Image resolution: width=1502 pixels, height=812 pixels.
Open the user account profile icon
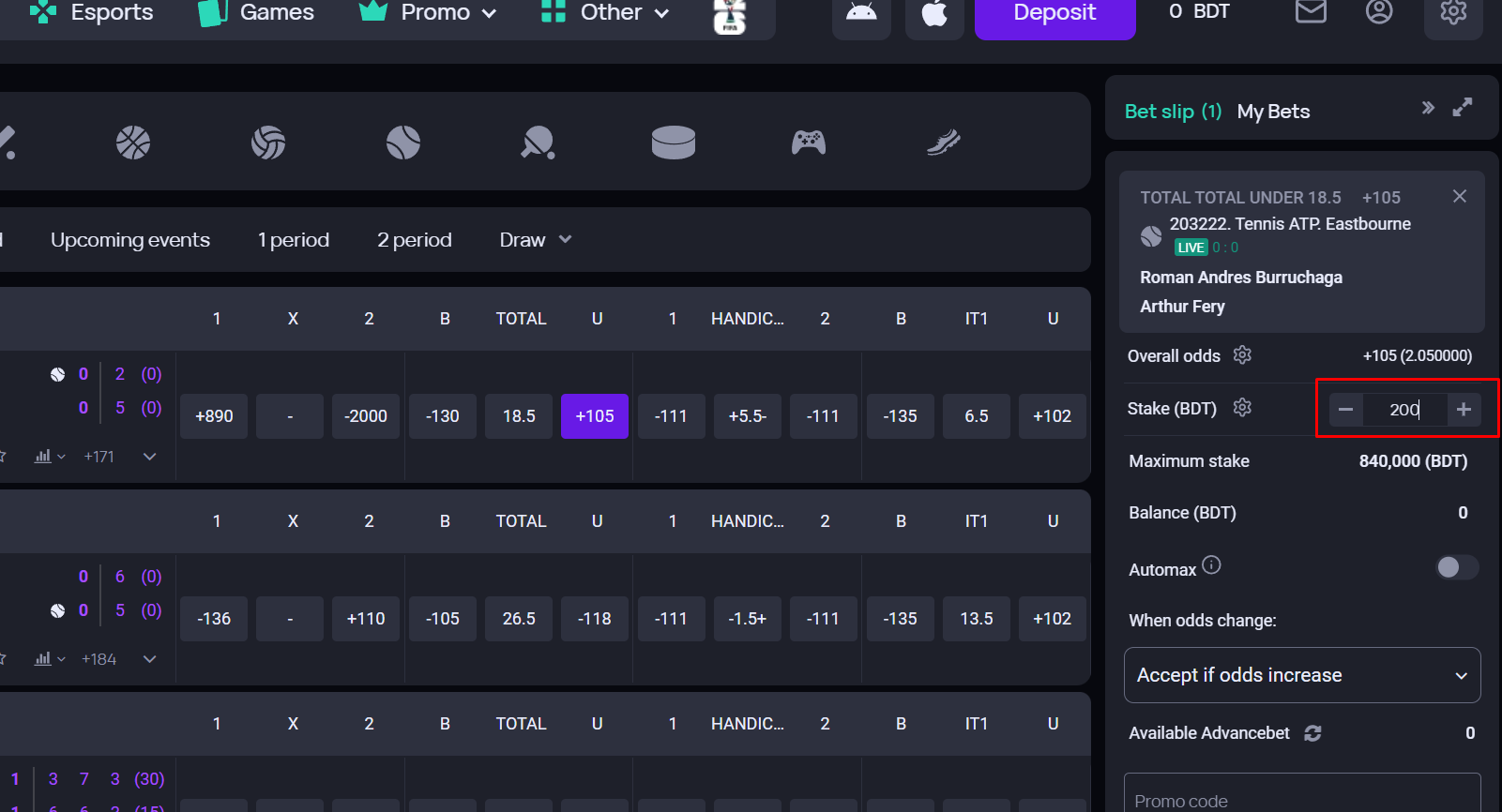click(x=1379, y=12)
